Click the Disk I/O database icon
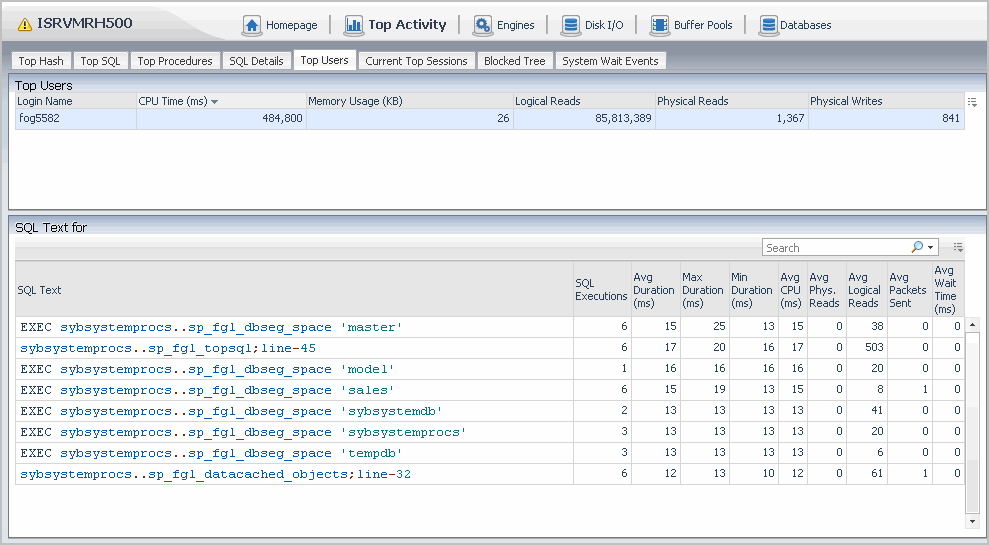This screenshot has width=989, height=545. [x=571, y=25]
